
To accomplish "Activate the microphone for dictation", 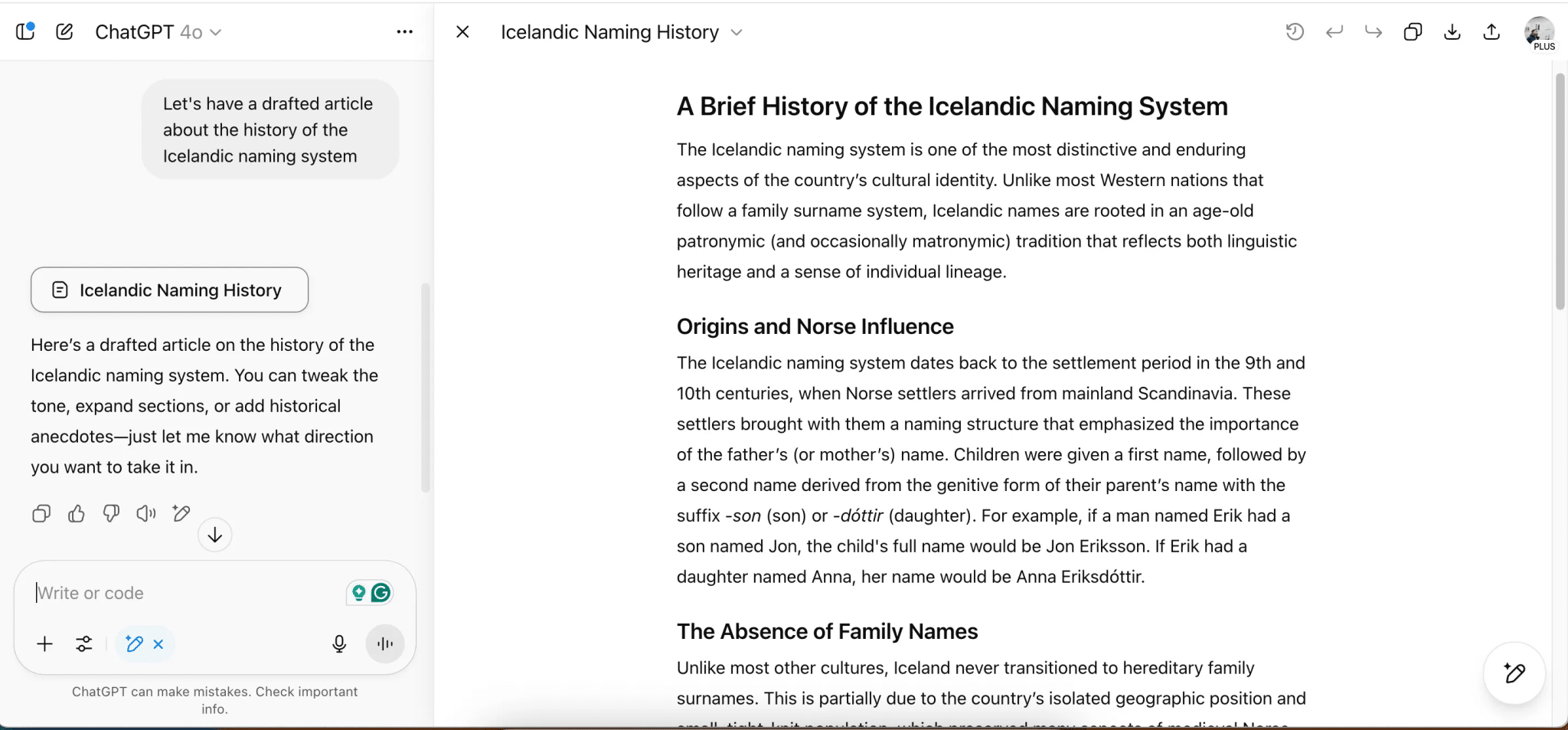I will [339, 643].
